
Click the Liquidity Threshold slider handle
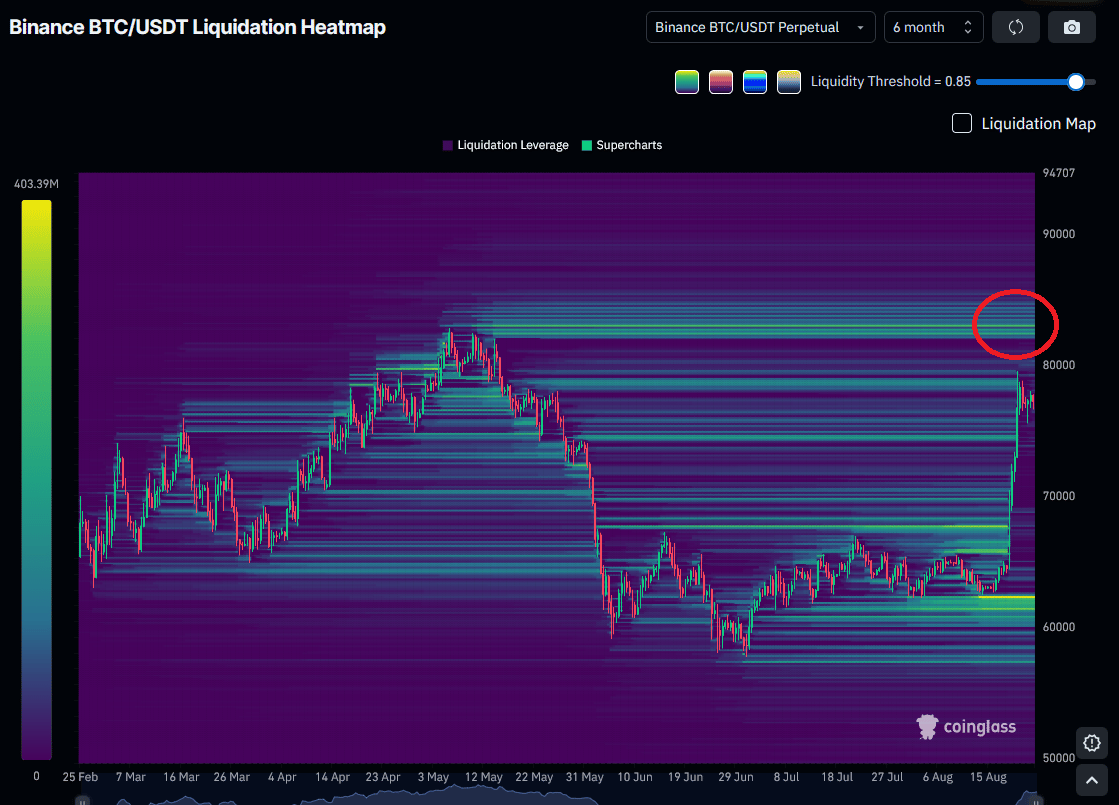point(1075,82)
